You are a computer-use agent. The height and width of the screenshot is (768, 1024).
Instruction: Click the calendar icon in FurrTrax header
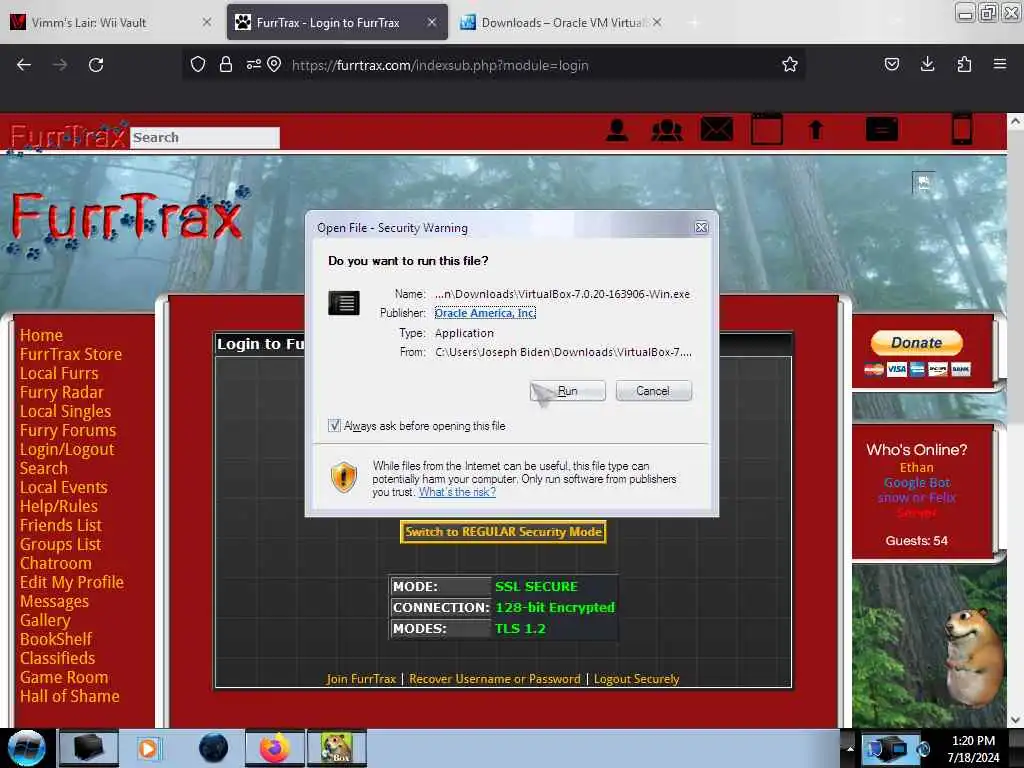(x=767, y=129)
